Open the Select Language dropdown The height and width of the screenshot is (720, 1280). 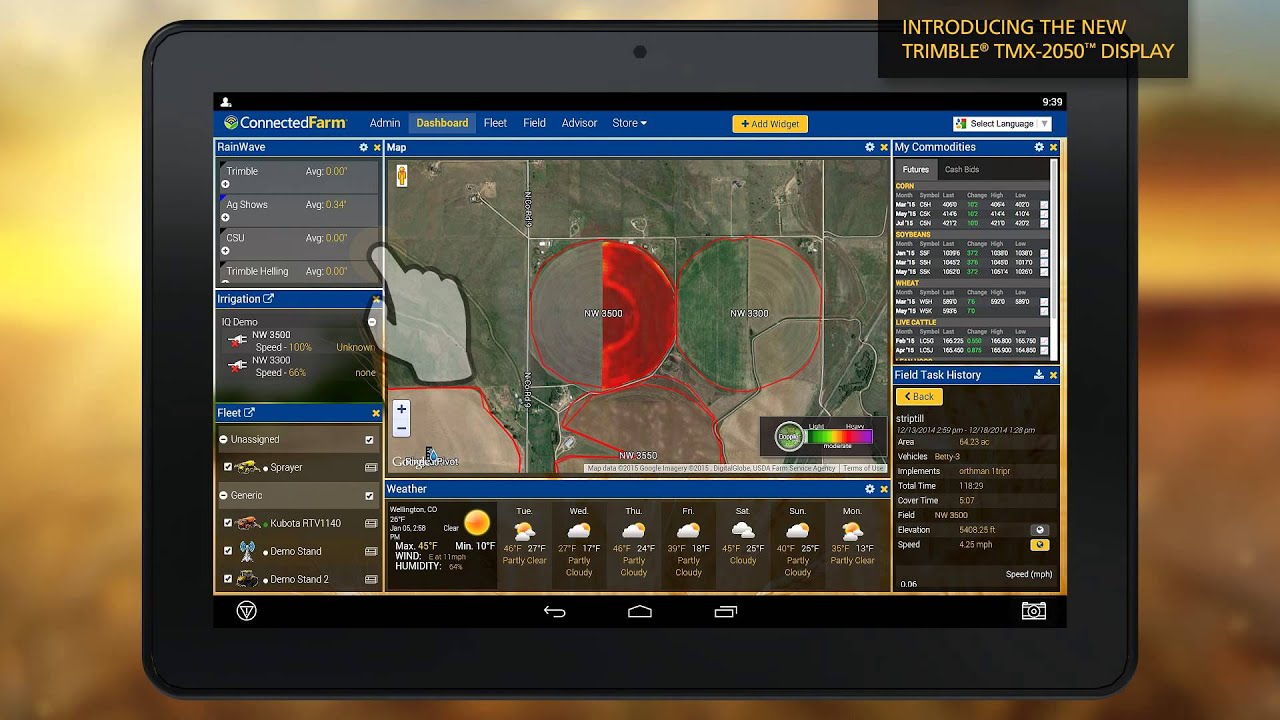click(1002, 124)
